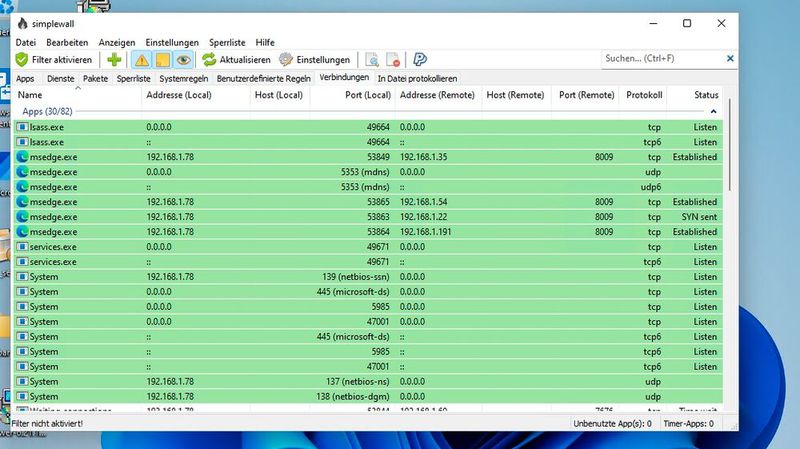Open the Einstellungen menu in the menu bar
This screenshot has width=800, height=449.
[172, 42]
